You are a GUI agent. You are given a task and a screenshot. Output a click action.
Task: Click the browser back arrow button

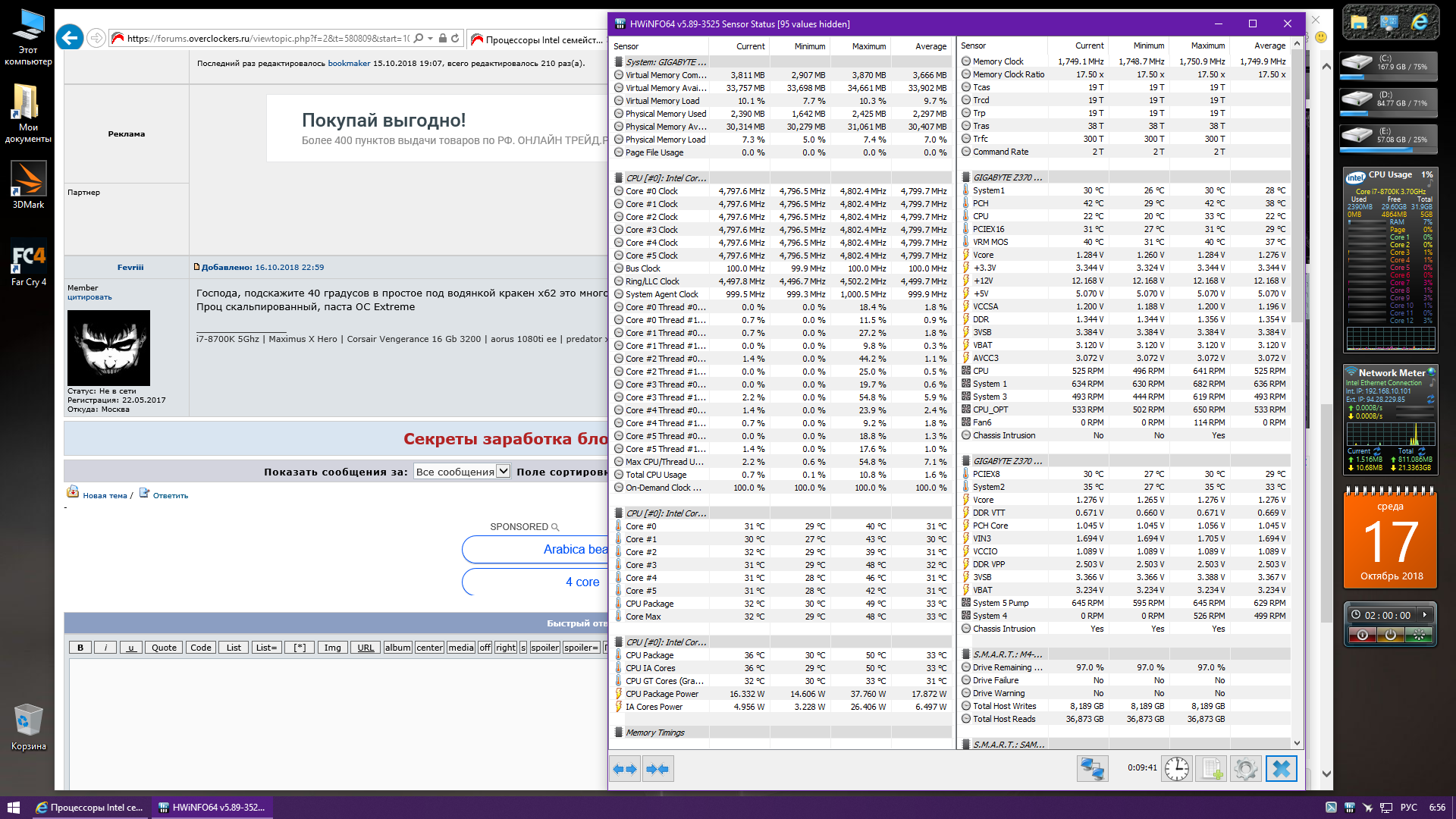70,37
